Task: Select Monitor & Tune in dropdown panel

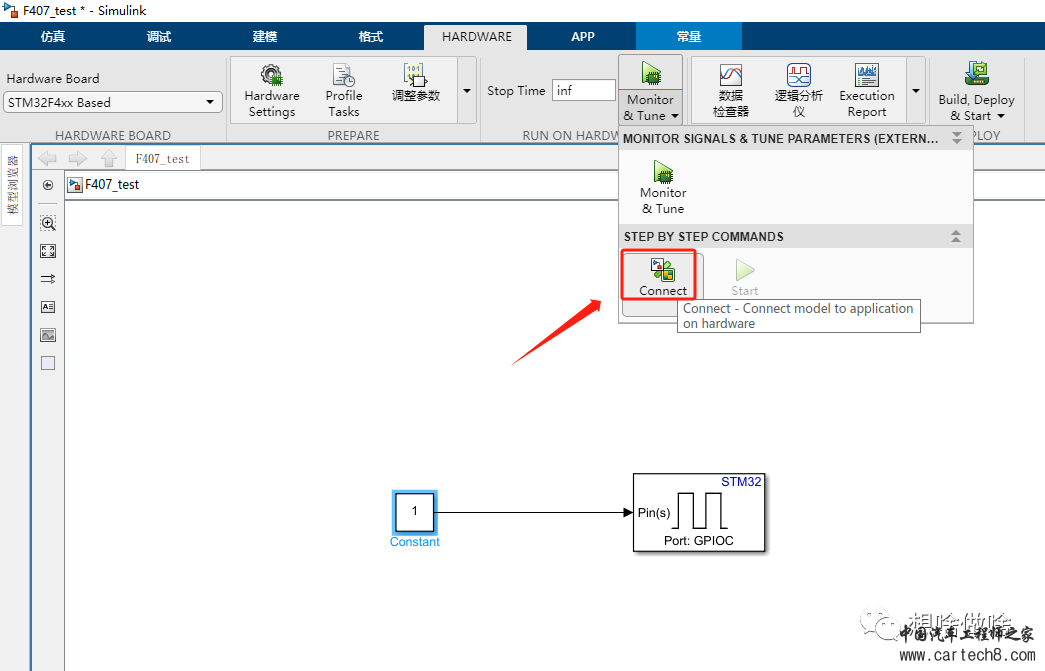Action: (x=662, y=187)
